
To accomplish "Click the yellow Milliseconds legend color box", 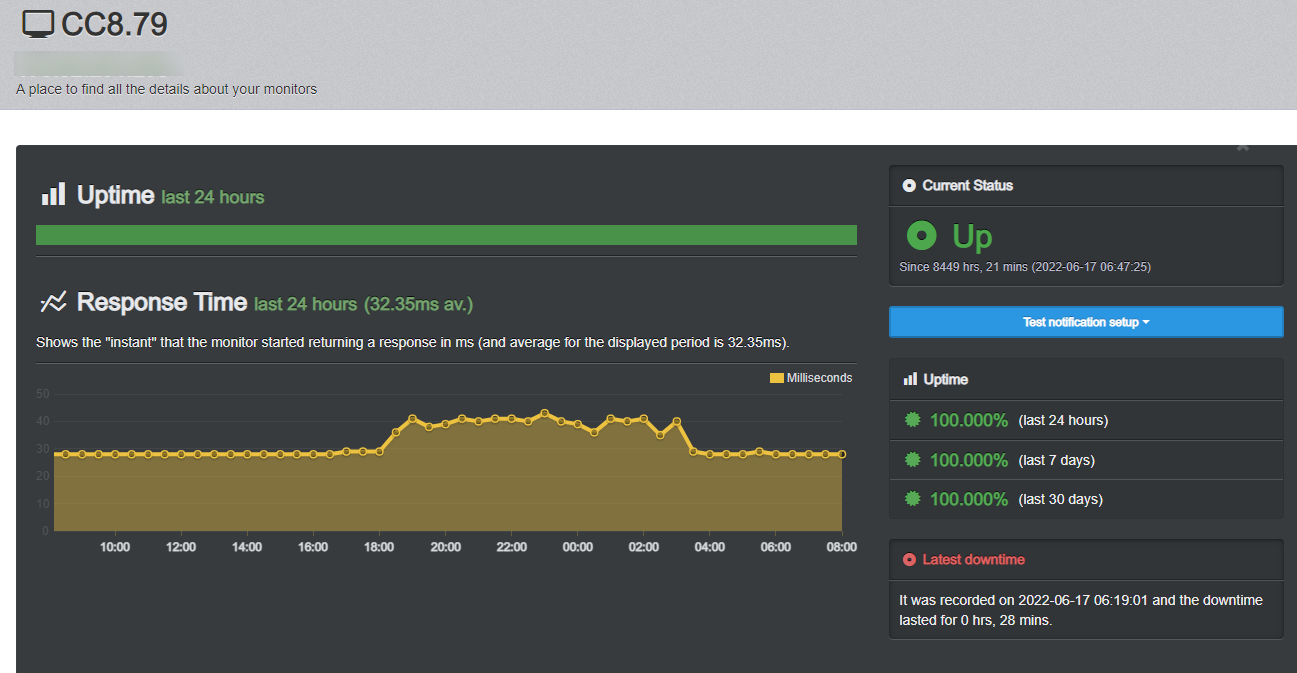I will pos(777,378).
